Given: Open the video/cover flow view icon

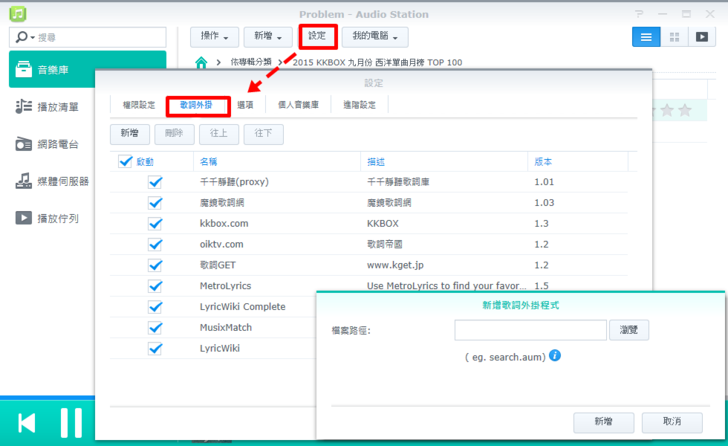Looking at the screenshot, I should point(702,36).
